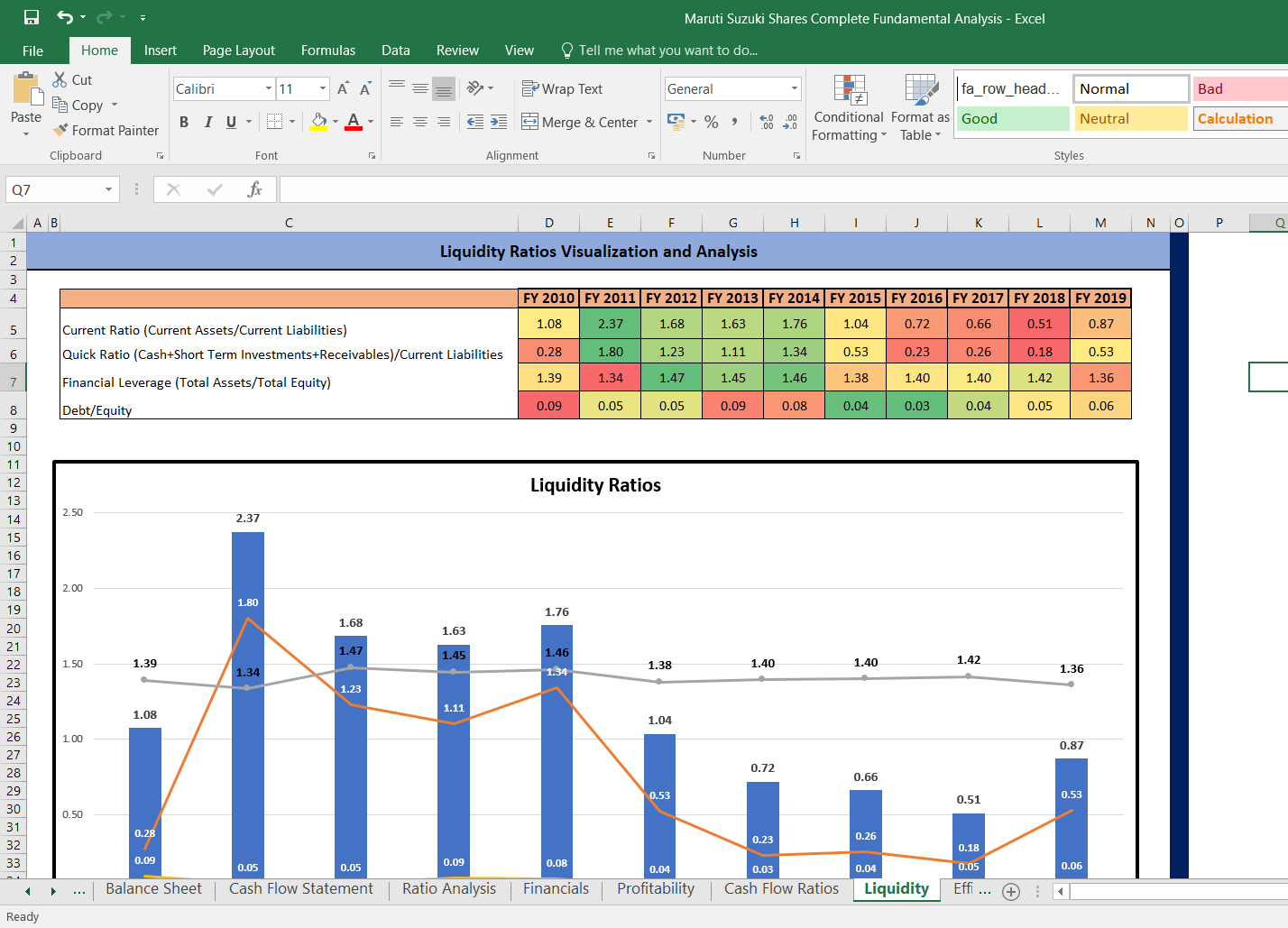Expand Paste options arrow

coord(26,133)
